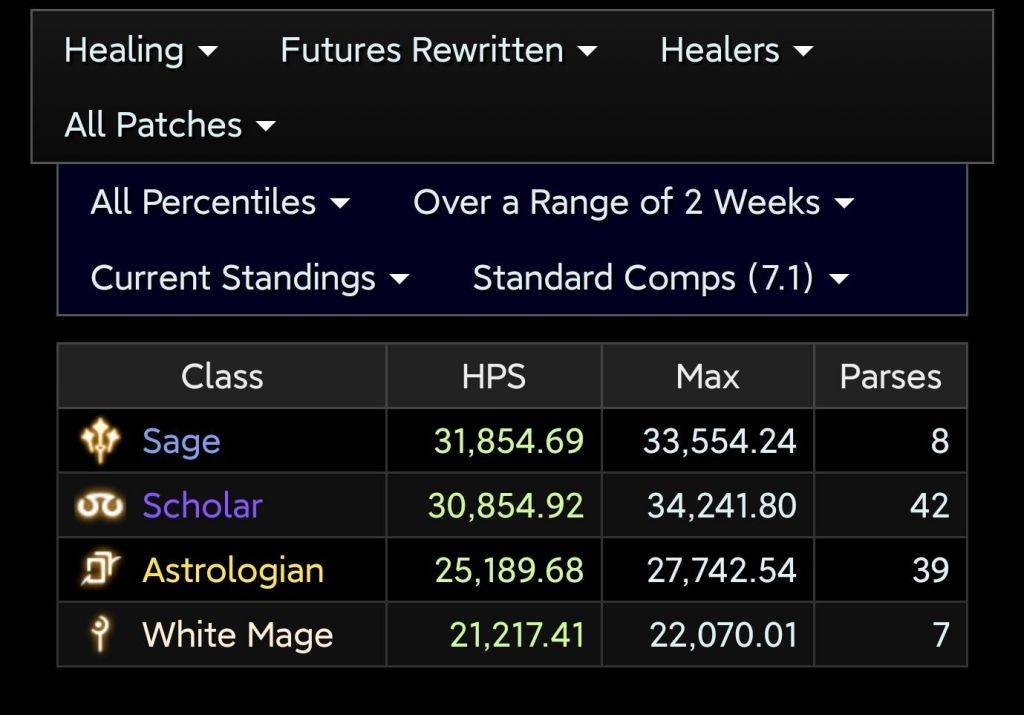Sort by the Class column header
Viewport: 1024px width, 715px height.
222,376
